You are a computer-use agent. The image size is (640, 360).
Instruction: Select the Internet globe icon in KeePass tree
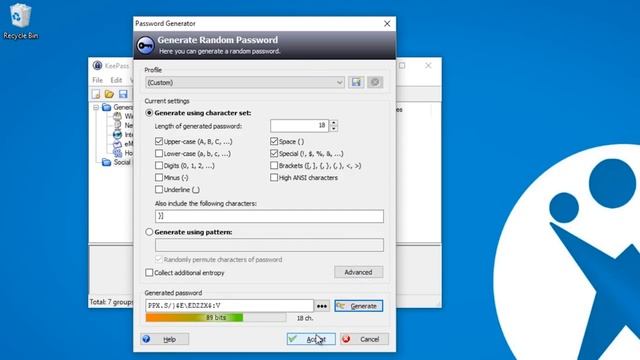click(x=117, y=135)
